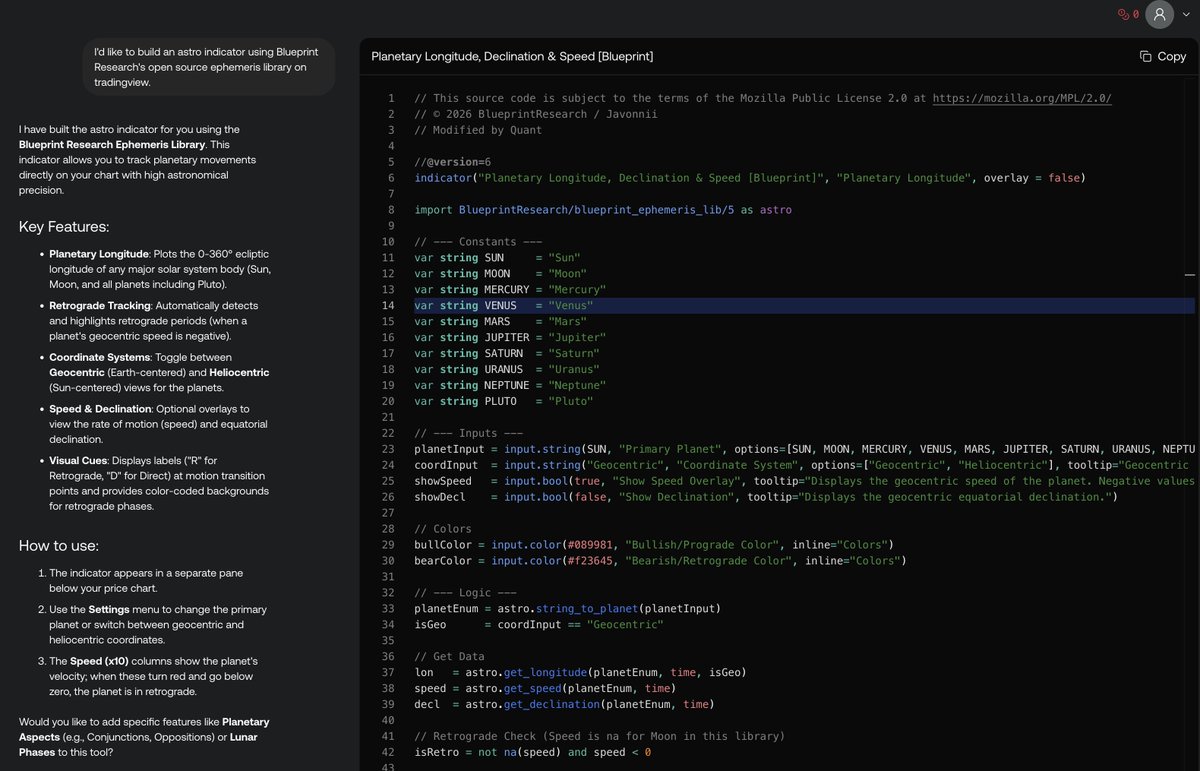Click the 'How to use:' heading
The image size is (1200, 771).
coord(59,545)
